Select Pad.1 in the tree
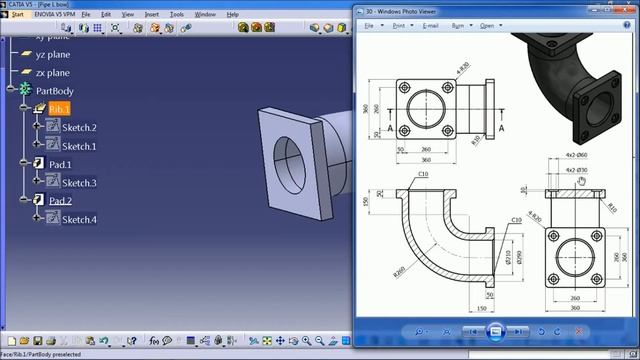Viewport: 640px width, 360px height. 60,164
